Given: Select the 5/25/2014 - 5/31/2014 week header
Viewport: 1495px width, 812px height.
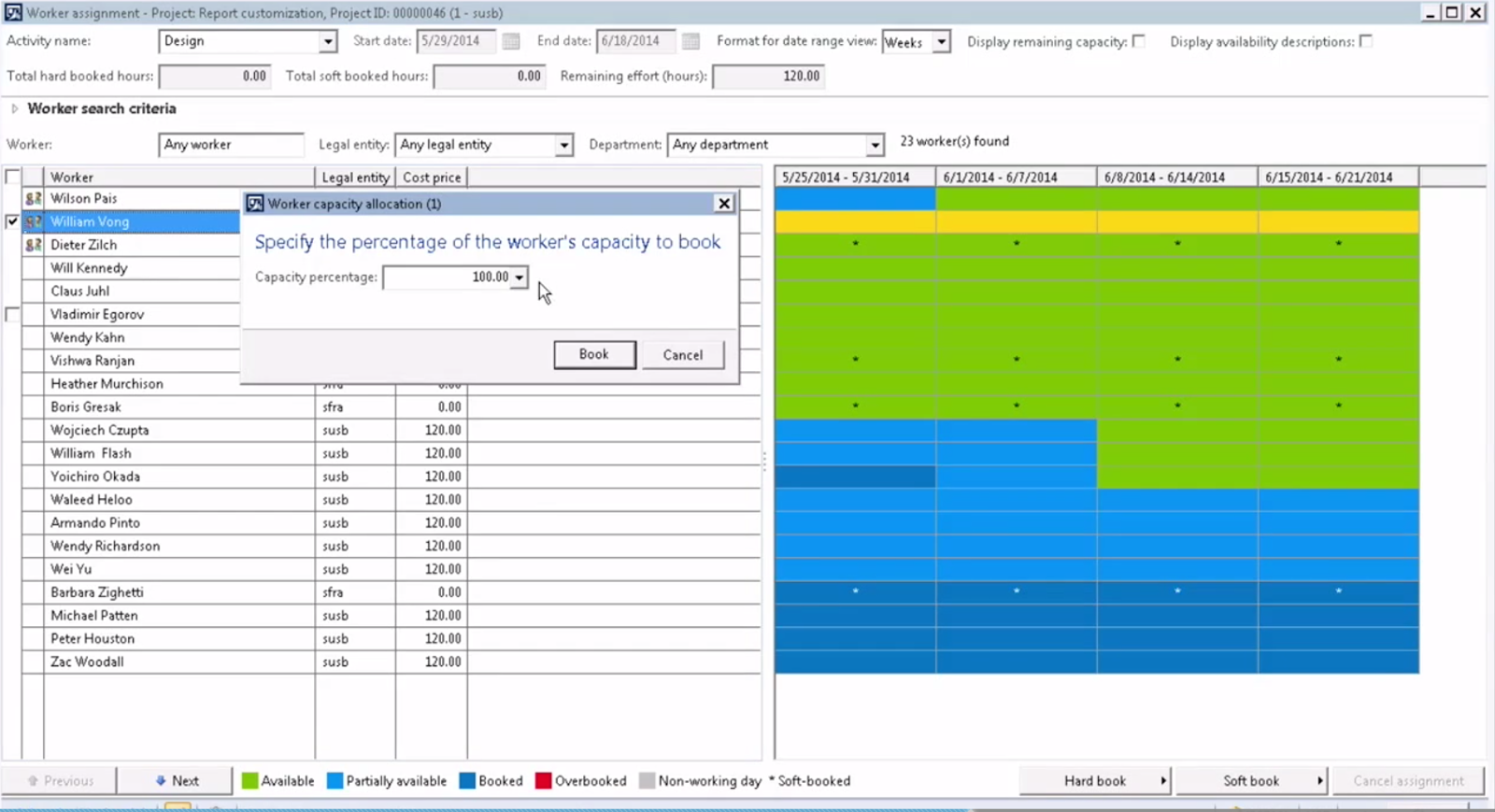Looking at the screenshot, I should (x=855, y=177).
